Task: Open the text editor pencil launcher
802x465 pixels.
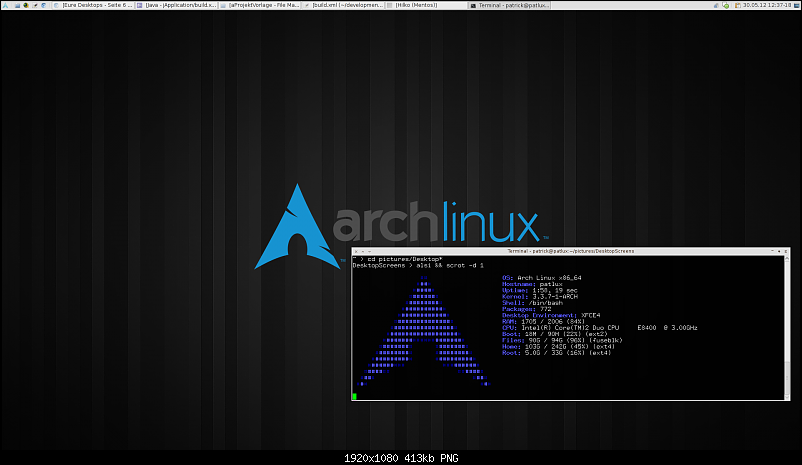Action: point(35,5)
